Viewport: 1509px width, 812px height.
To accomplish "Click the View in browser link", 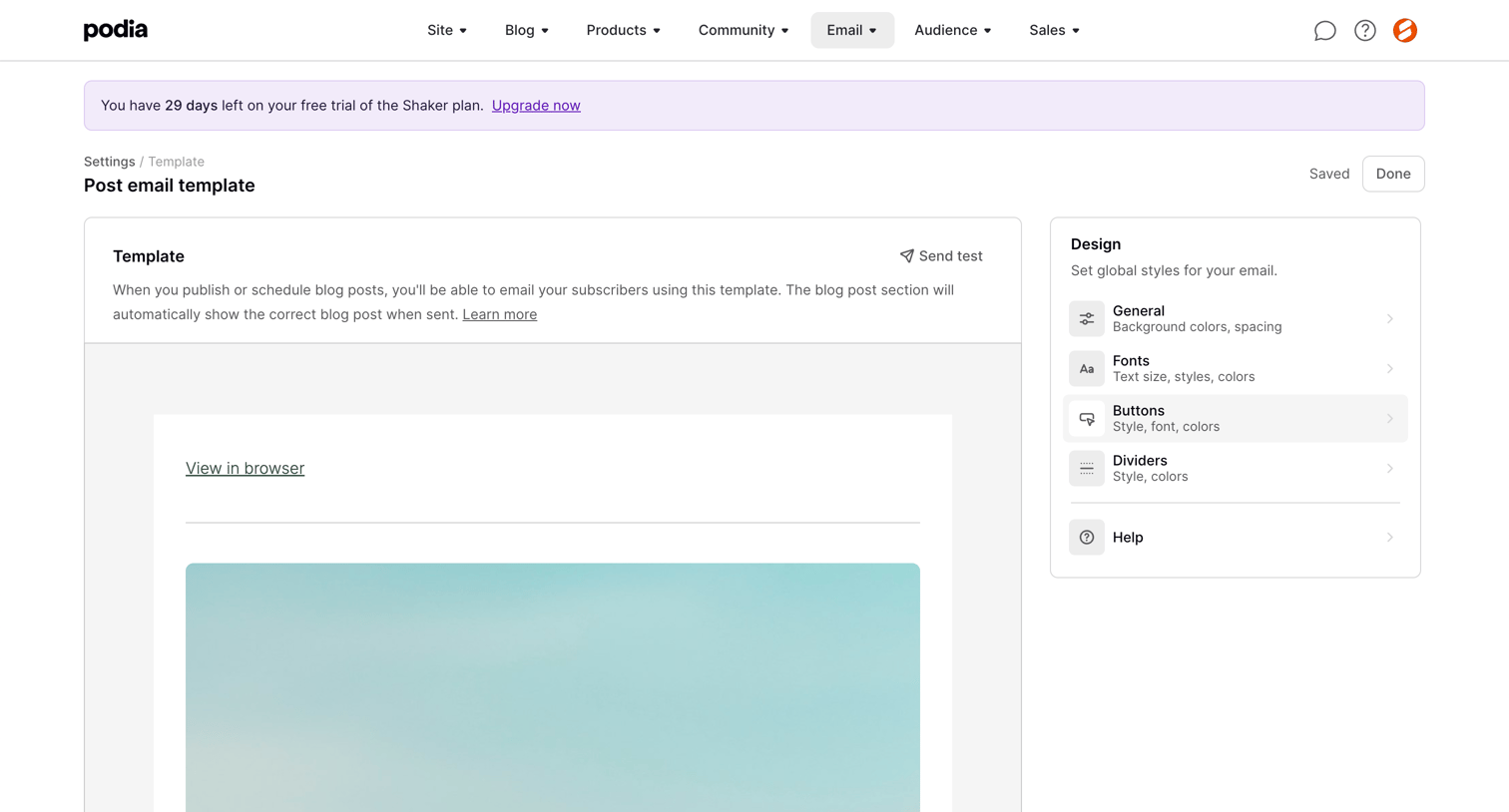I will click(246, 468).
